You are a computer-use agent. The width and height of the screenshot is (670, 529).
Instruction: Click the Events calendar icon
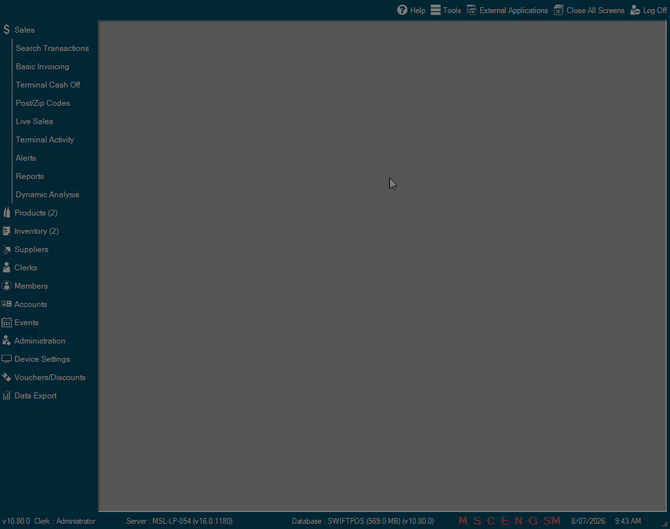click(x=6, y=322)
